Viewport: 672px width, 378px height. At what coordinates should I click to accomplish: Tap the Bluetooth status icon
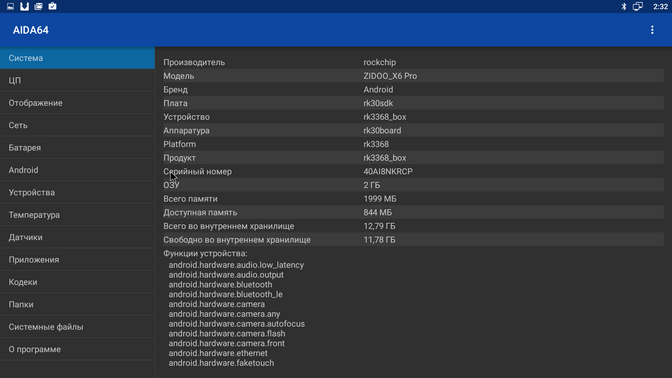coord(624,6)
